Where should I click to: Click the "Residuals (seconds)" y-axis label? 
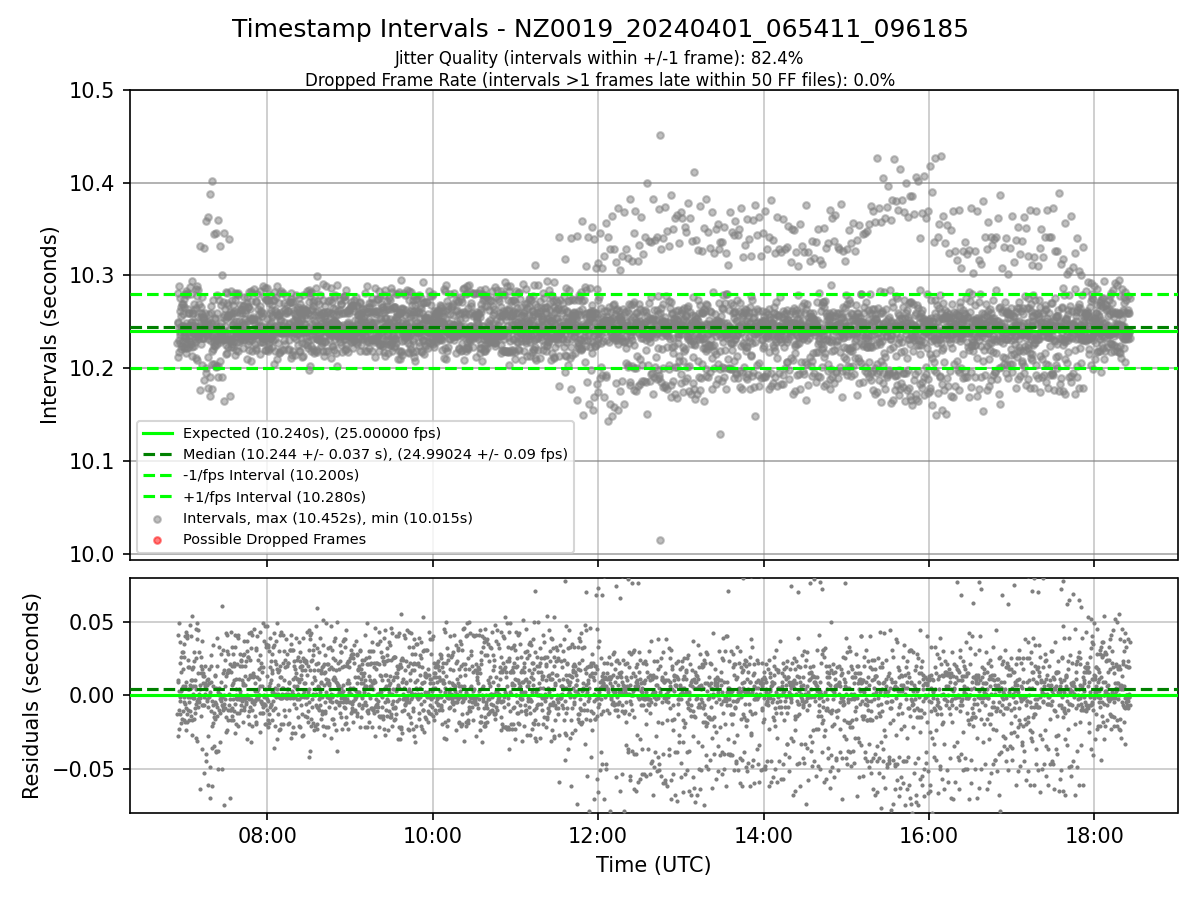point(31,696)
